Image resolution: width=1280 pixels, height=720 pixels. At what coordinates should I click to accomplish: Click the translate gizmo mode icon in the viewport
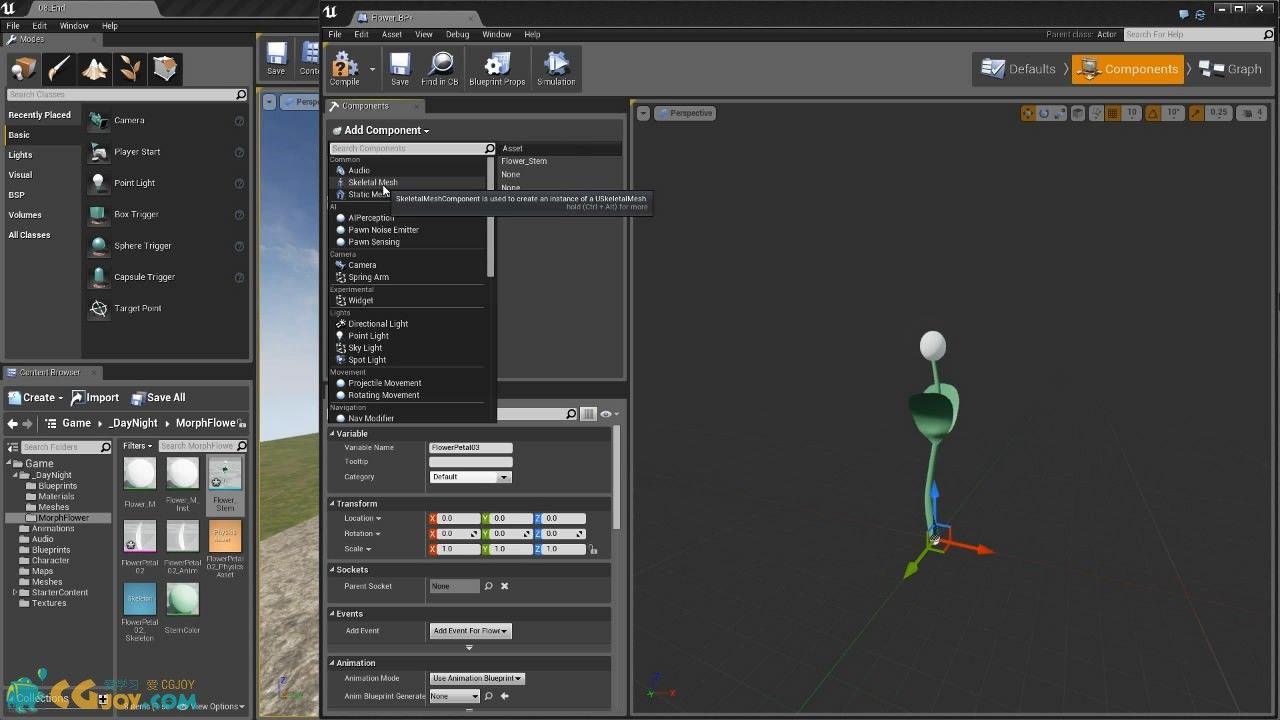(1029, 113)
